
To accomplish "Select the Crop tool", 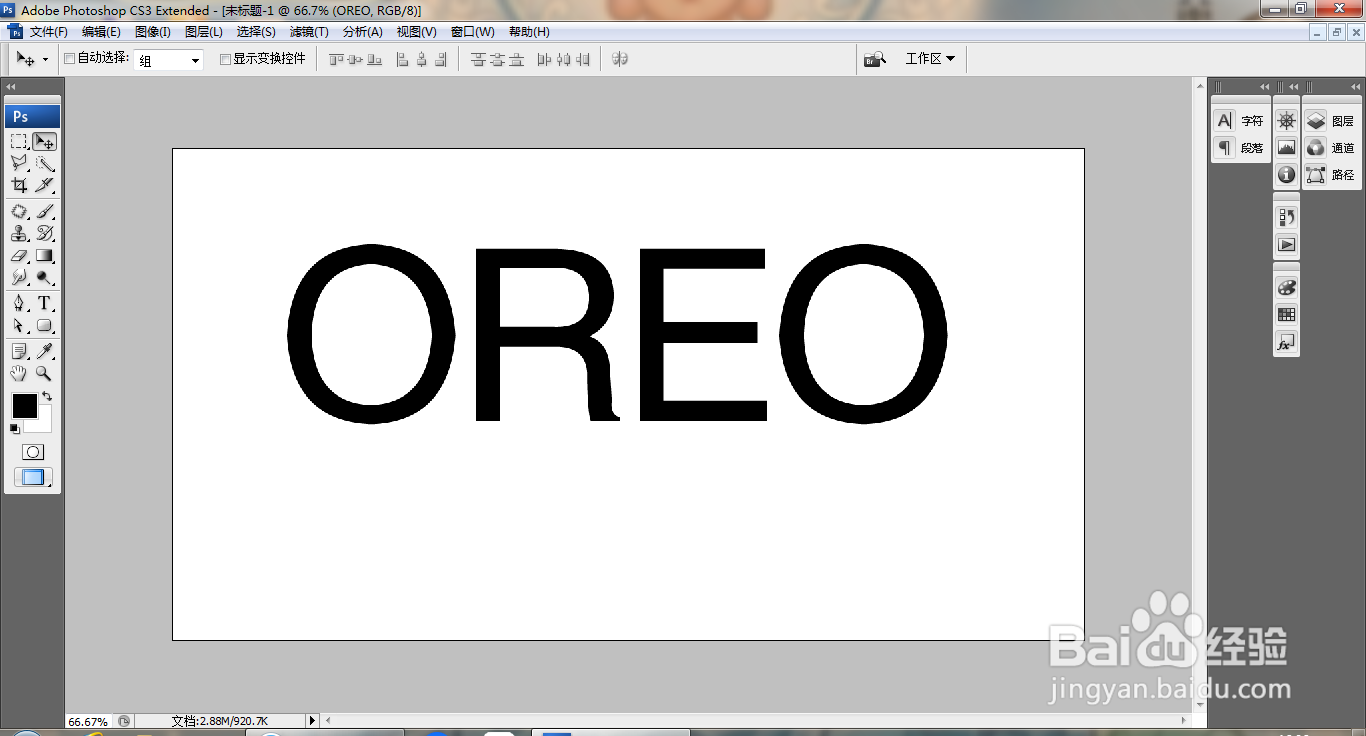I will click(x=19, y=185).
